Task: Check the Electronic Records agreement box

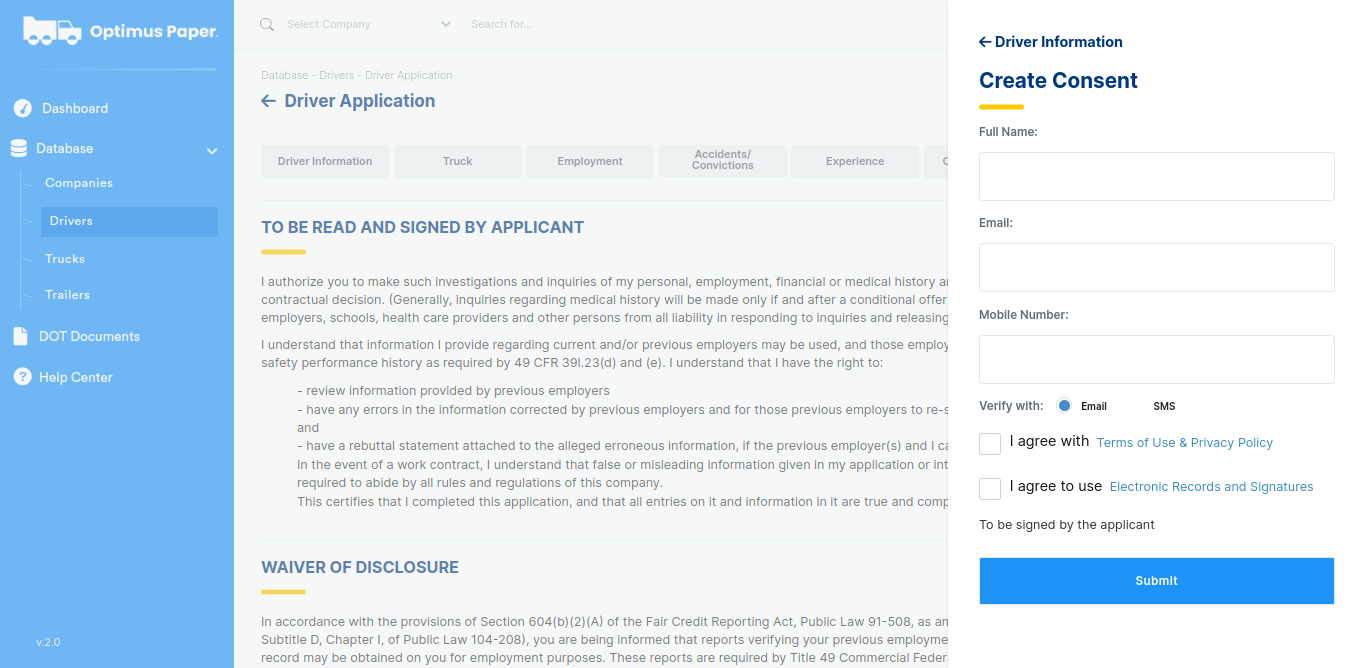Action: [x=990, y=488]
